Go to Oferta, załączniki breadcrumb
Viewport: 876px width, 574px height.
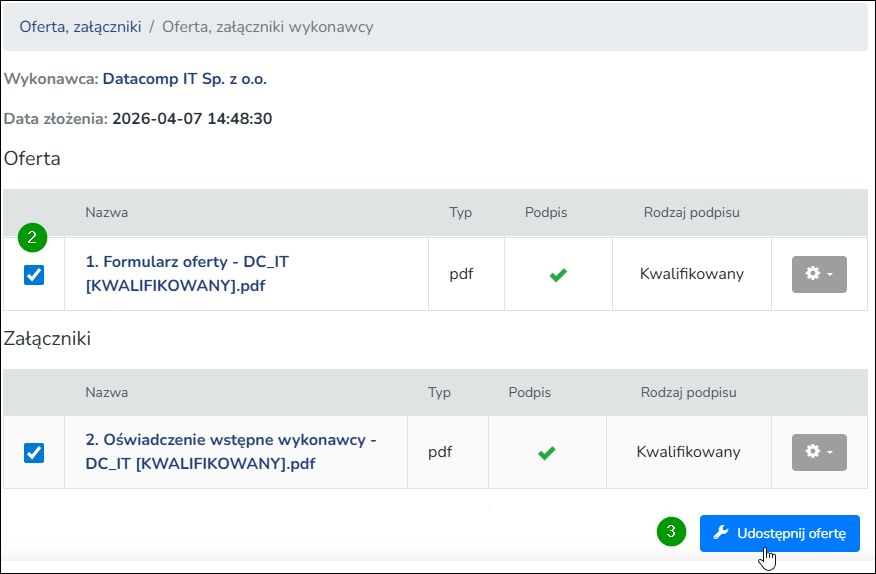80,27
